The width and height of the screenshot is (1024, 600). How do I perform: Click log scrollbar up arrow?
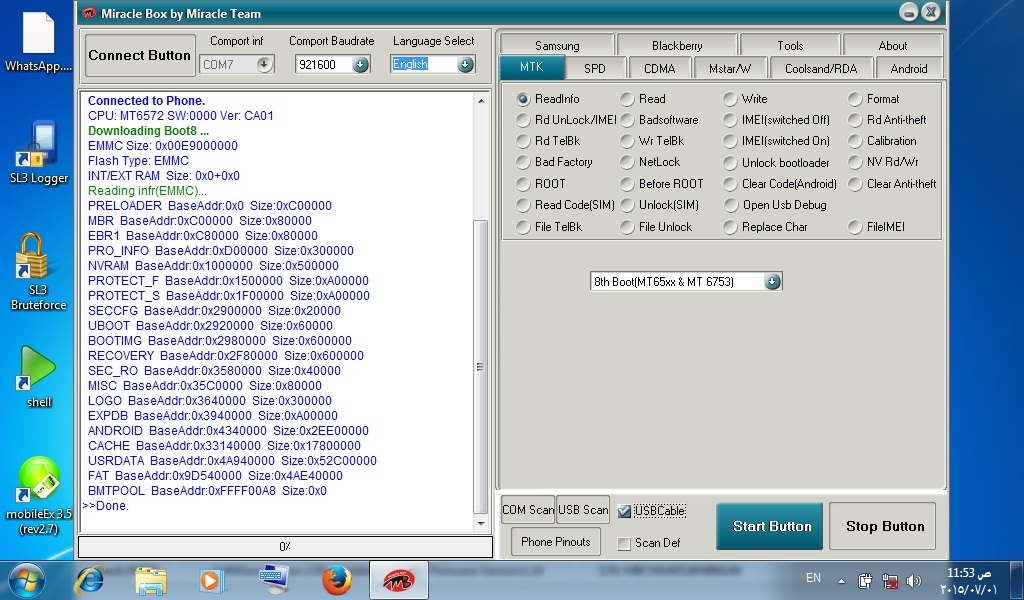481,101
